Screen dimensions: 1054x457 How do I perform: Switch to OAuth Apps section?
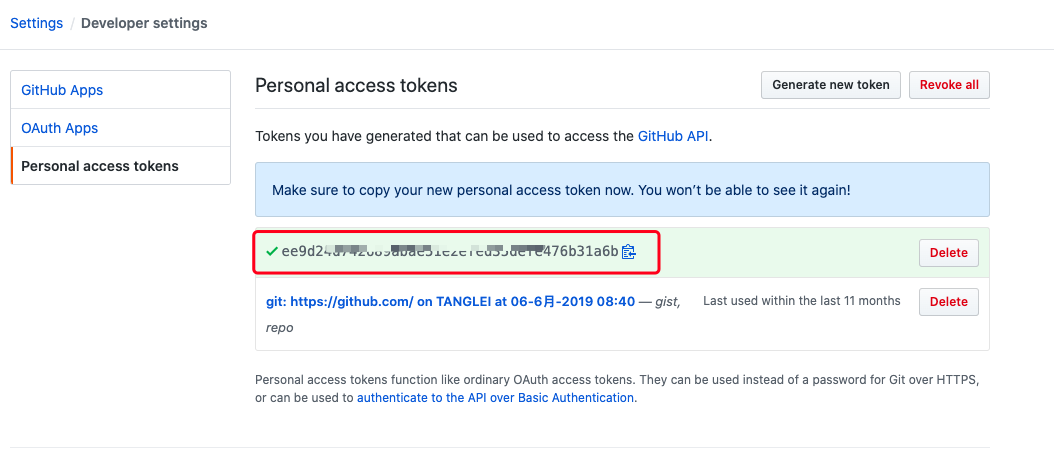tap(60, 128)
